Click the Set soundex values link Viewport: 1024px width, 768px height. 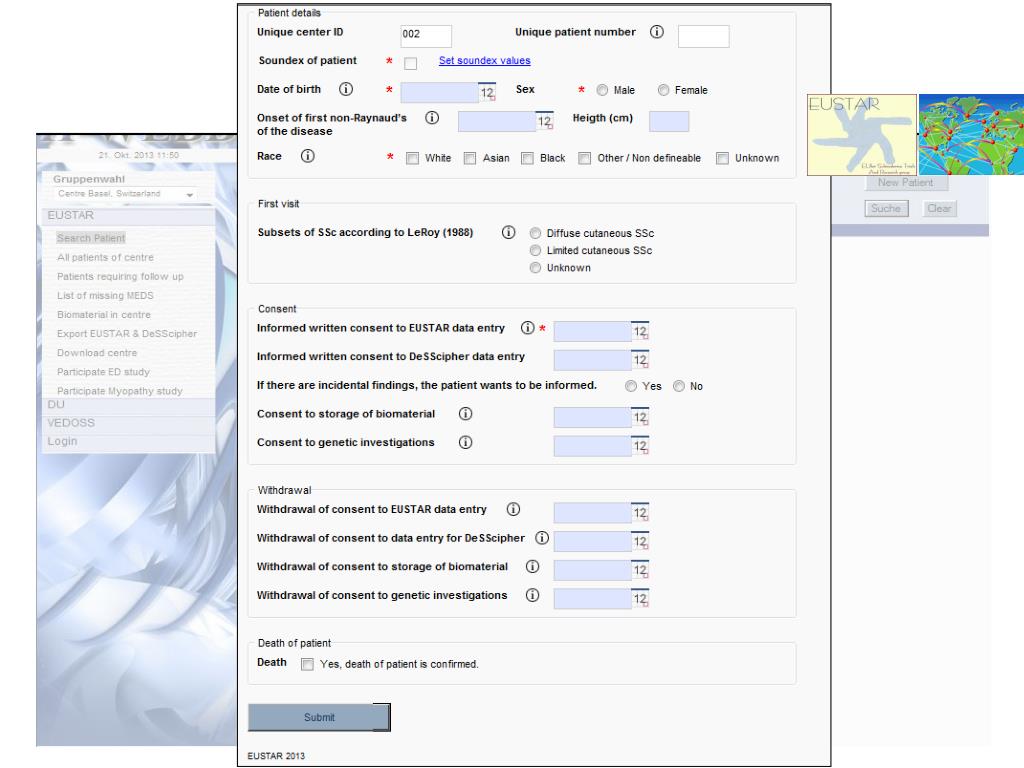click(x=485, y=61)
